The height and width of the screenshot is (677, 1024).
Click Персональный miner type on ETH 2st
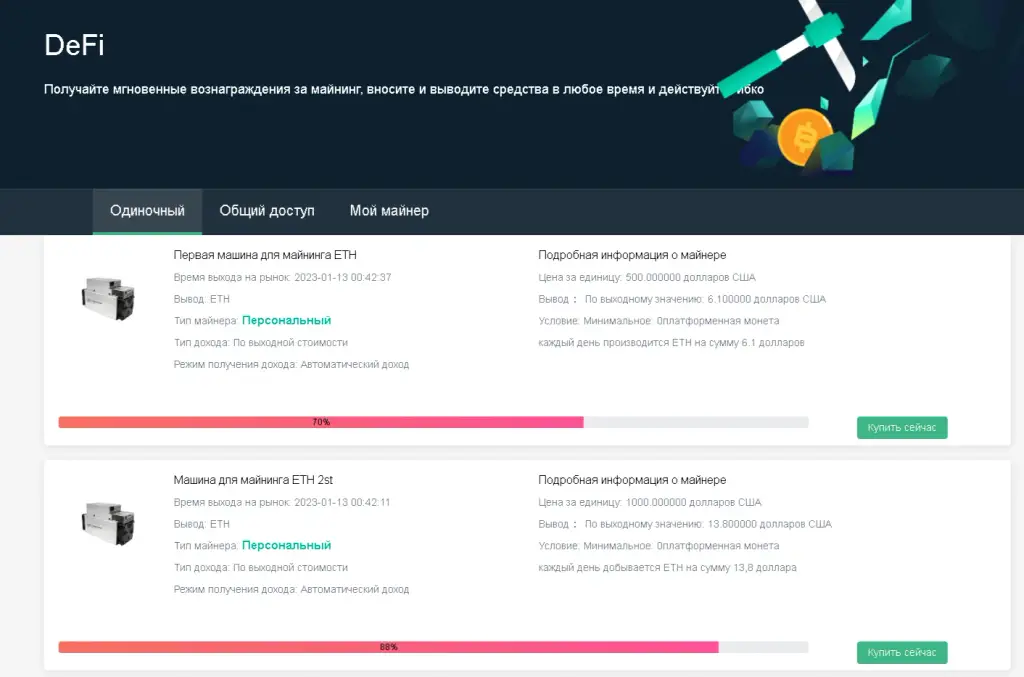click(287, 545)
